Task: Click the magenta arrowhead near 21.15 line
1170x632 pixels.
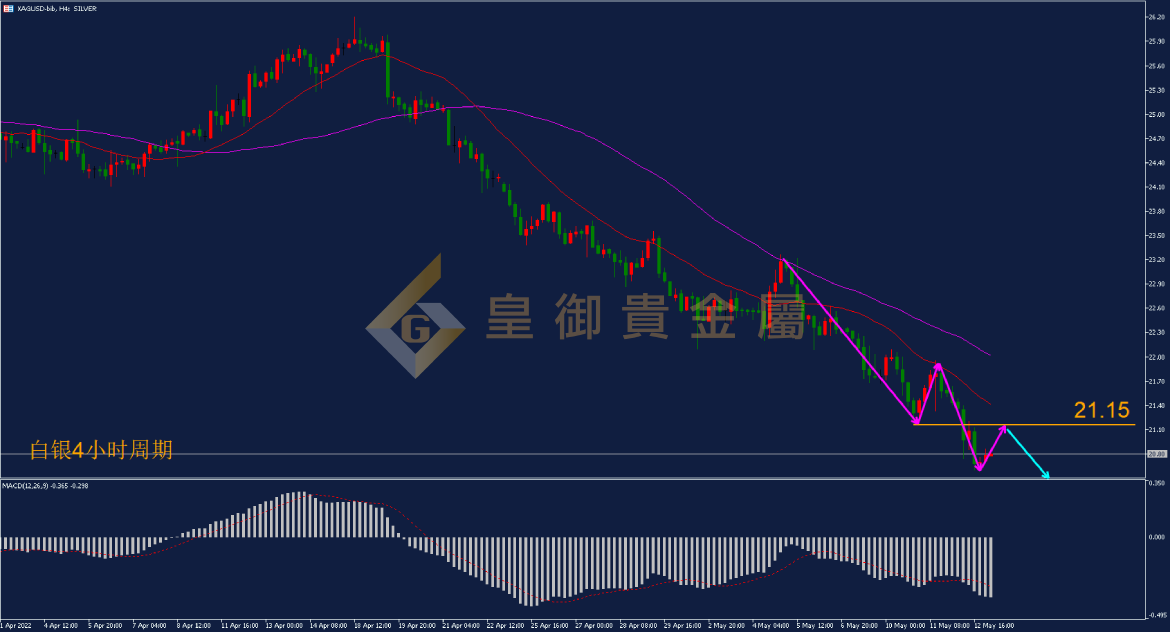Action: 1004,428
